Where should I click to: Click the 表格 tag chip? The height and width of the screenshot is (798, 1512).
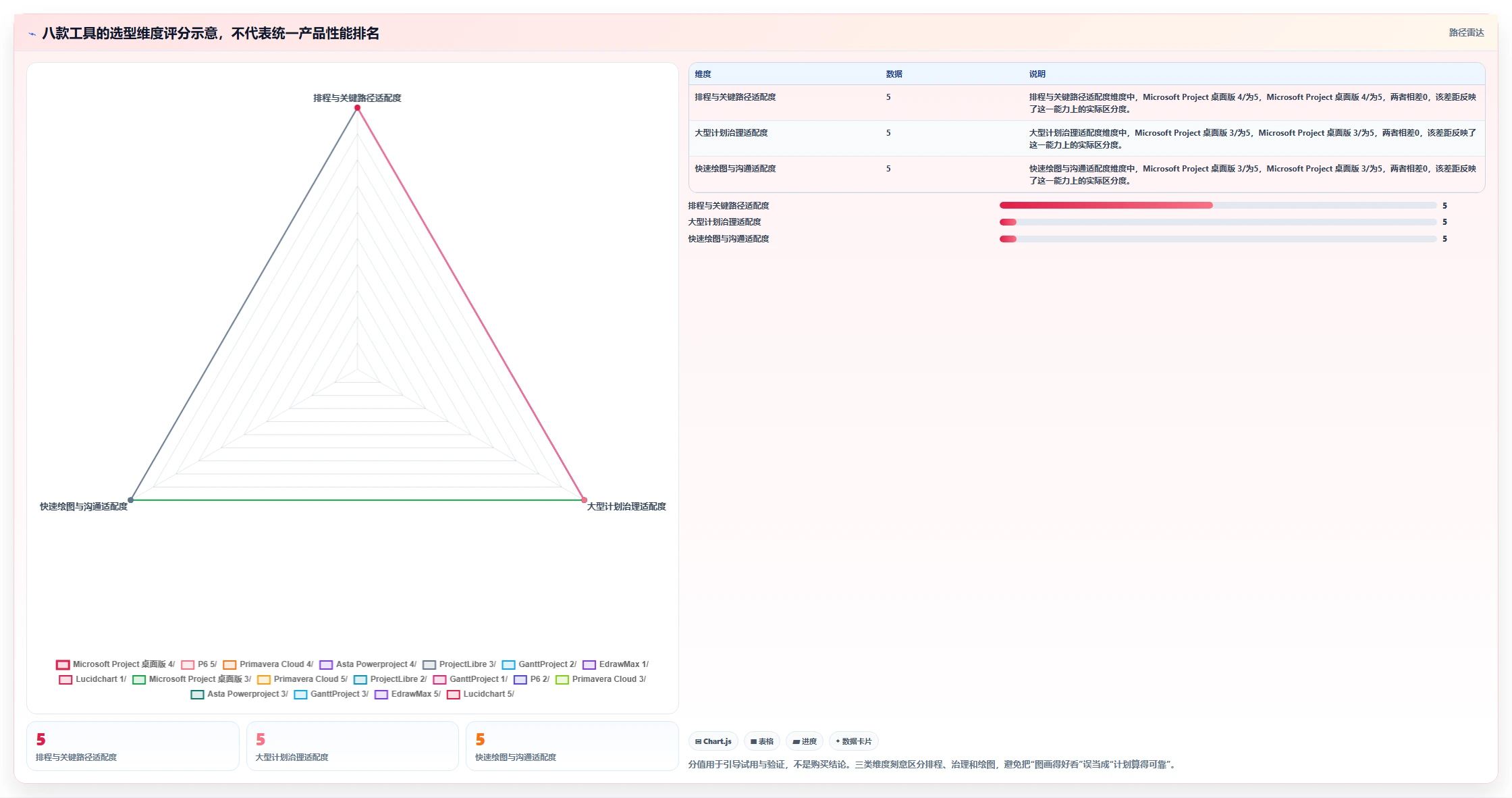click(x=762, y=741)
